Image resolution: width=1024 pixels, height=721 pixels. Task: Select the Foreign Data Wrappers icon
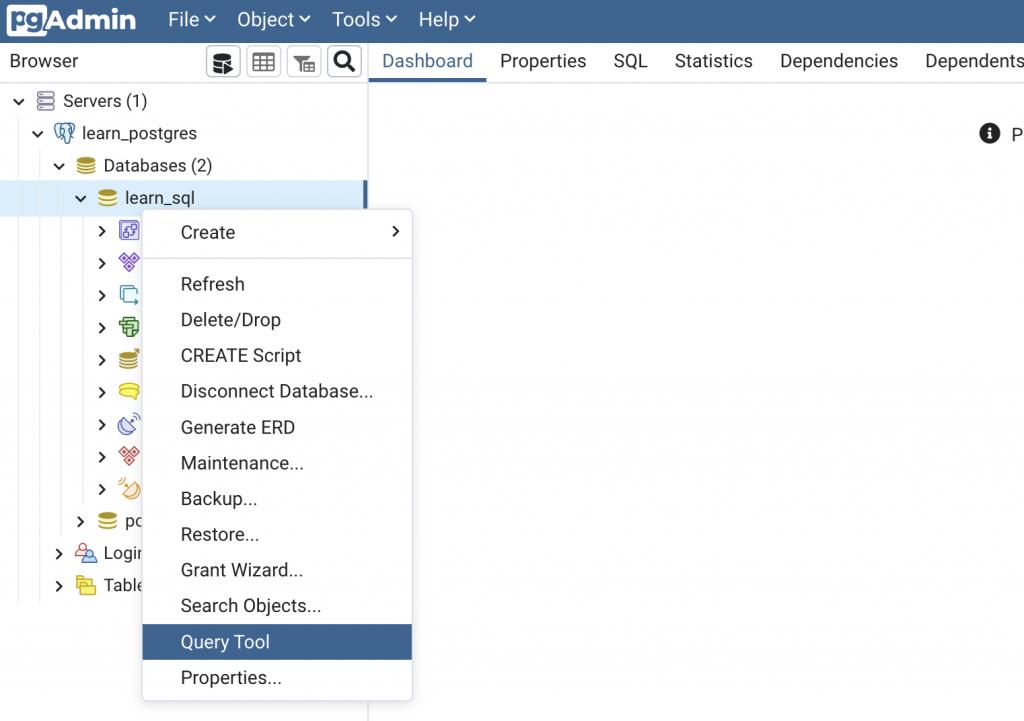(x=129, y=359)
